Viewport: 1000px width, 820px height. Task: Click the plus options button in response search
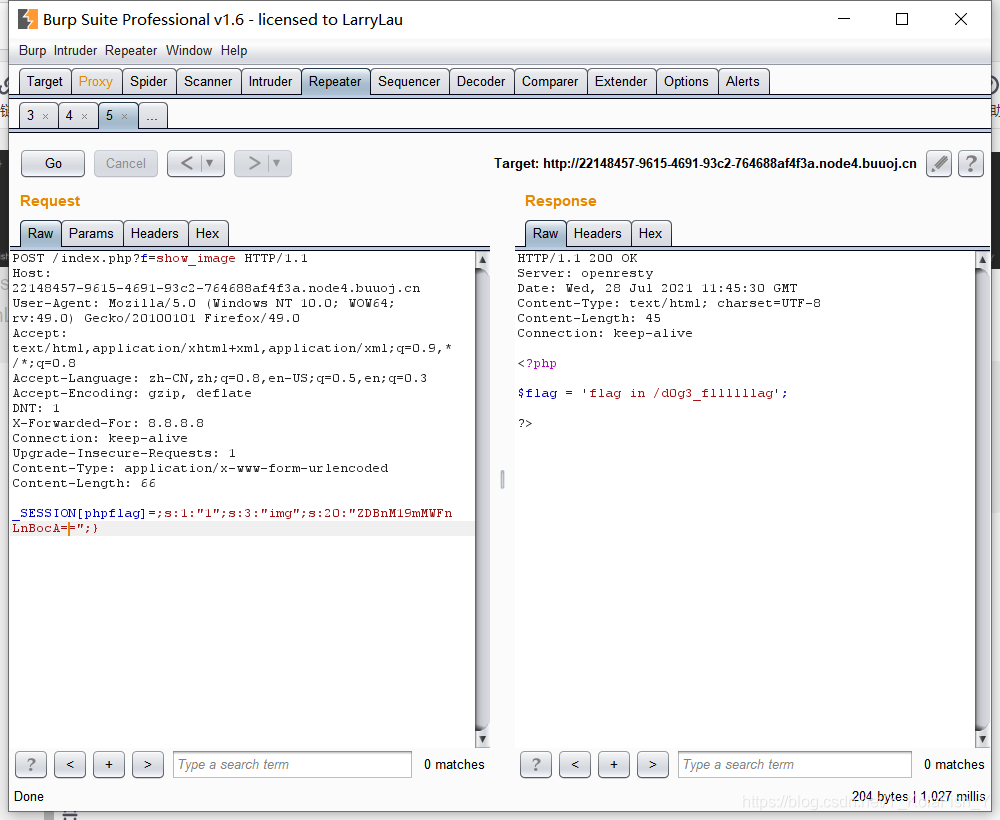pyautogui.click(x=614, y=765)
